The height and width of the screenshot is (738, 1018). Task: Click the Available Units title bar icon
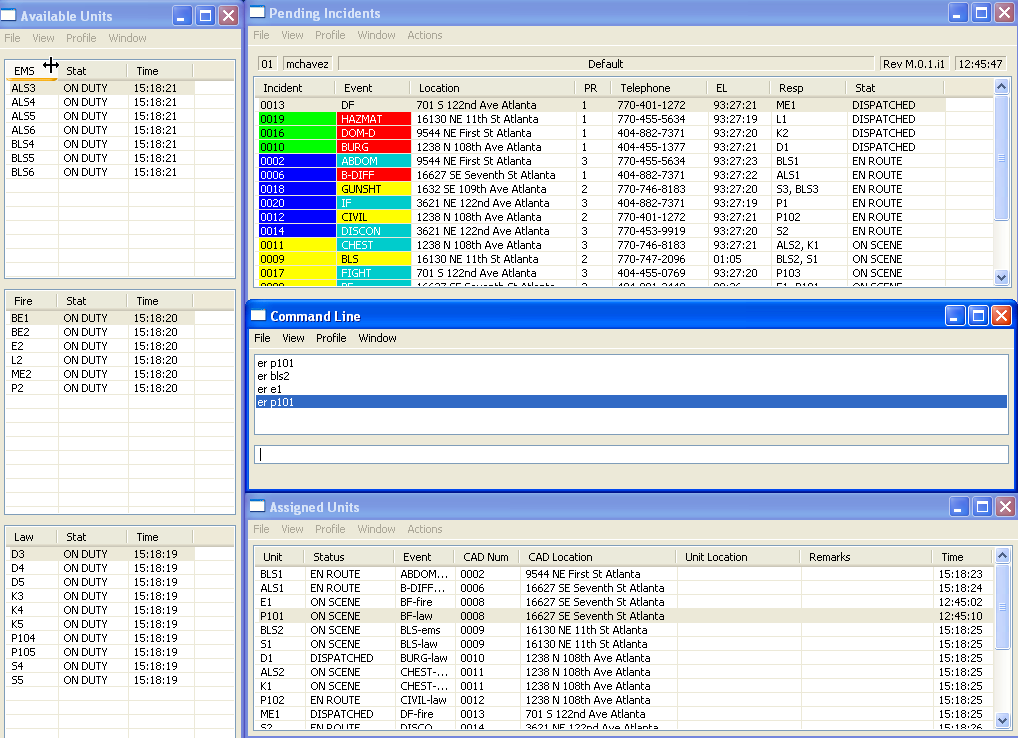tap(10, 16)
